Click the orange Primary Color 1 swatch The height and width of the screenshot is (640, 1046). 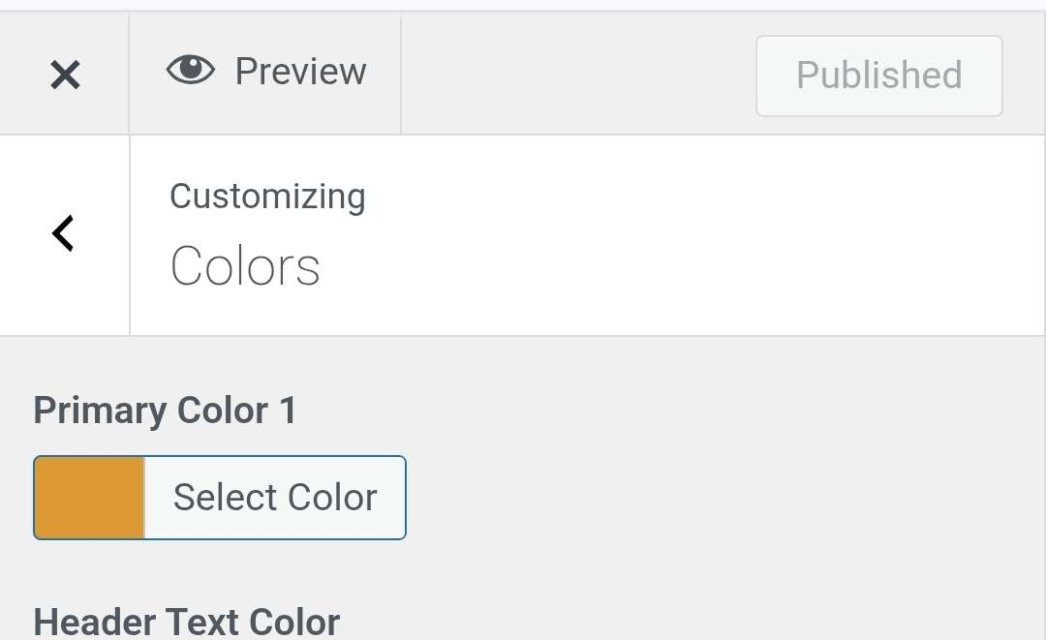(x=90, y=498)
